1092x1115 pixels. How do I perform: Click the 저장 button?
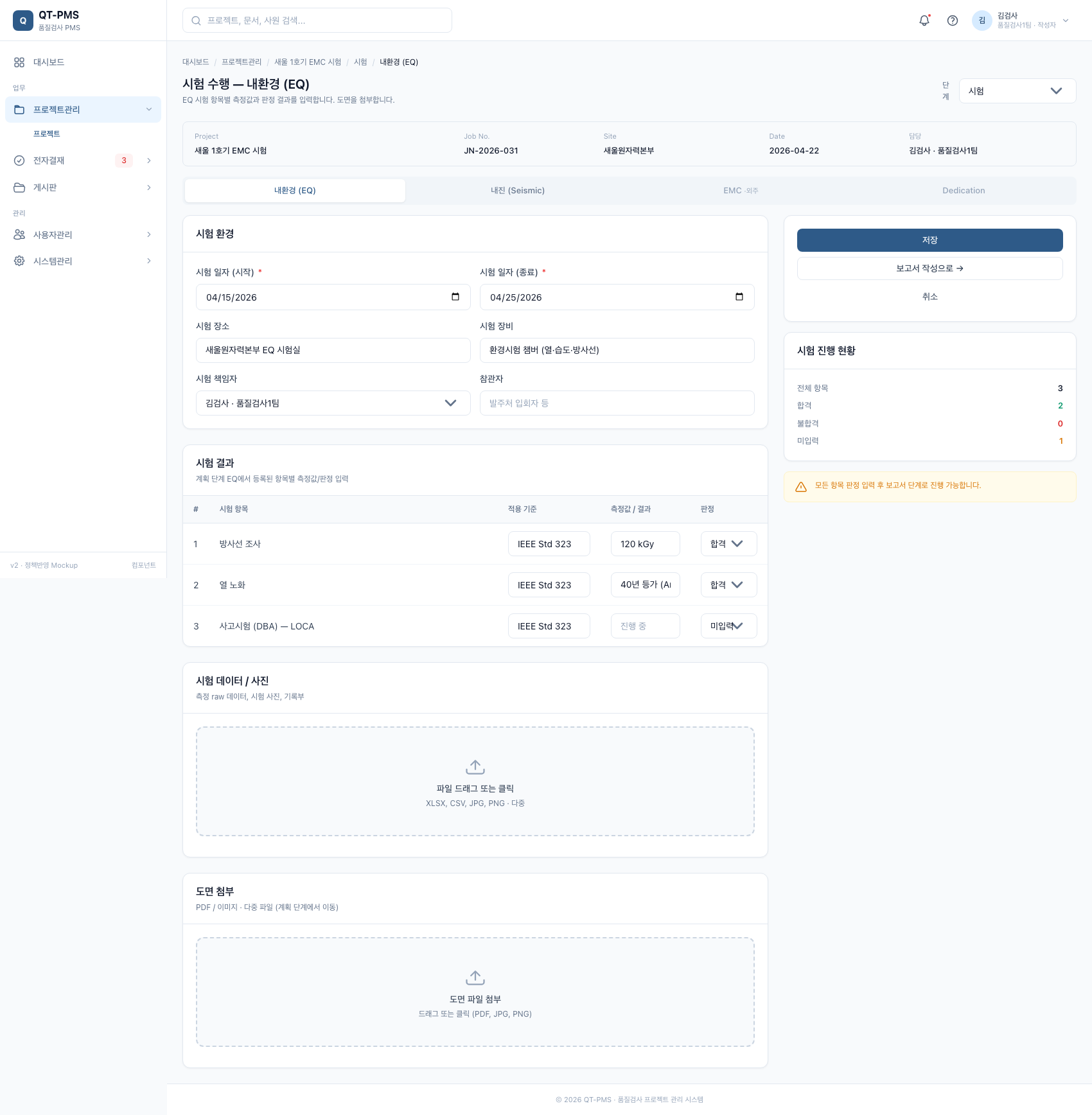tap(930, 240)
